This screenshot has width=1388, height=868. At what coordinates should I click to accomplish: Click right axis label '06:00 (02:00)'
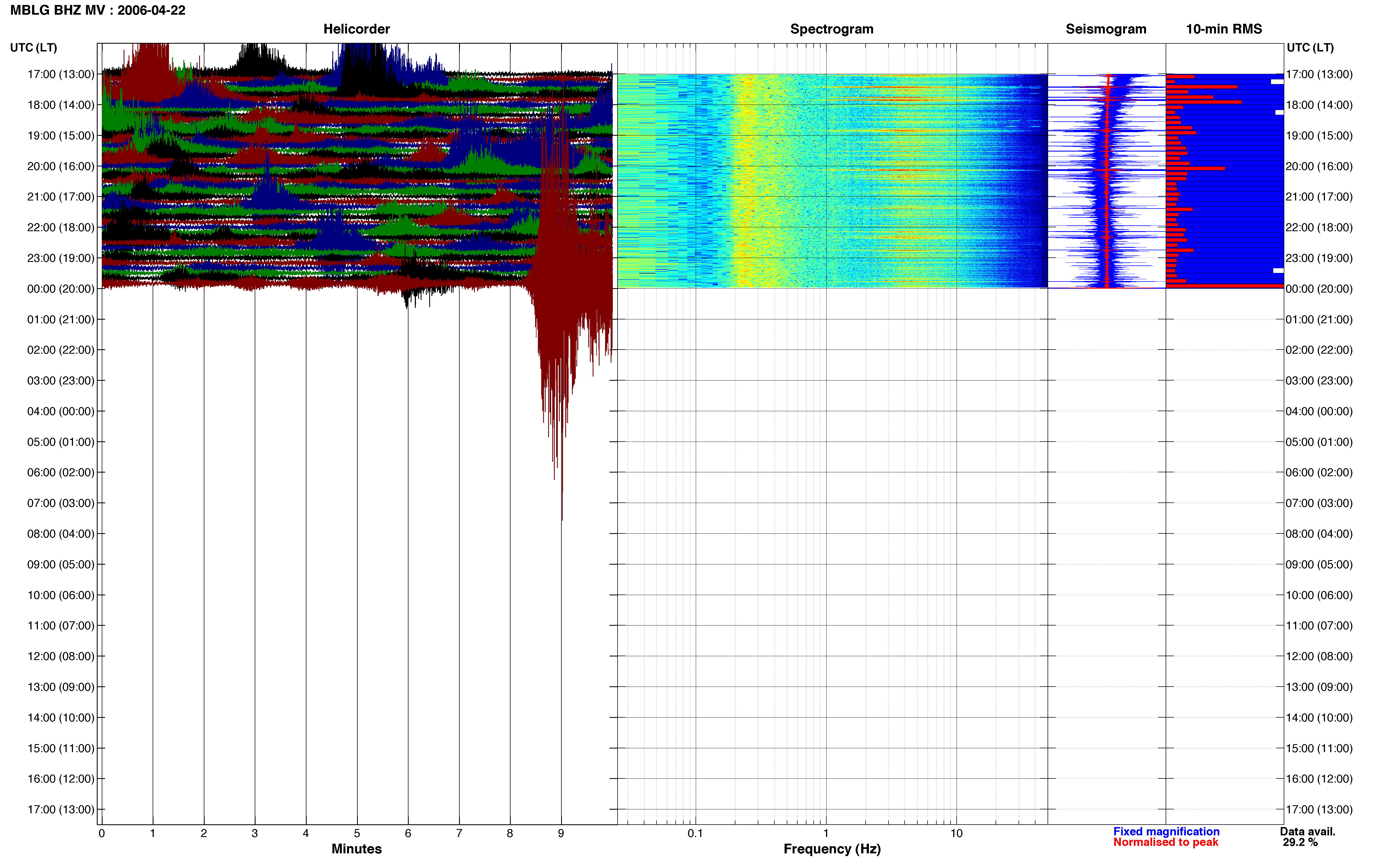(x=1319, y=473)
